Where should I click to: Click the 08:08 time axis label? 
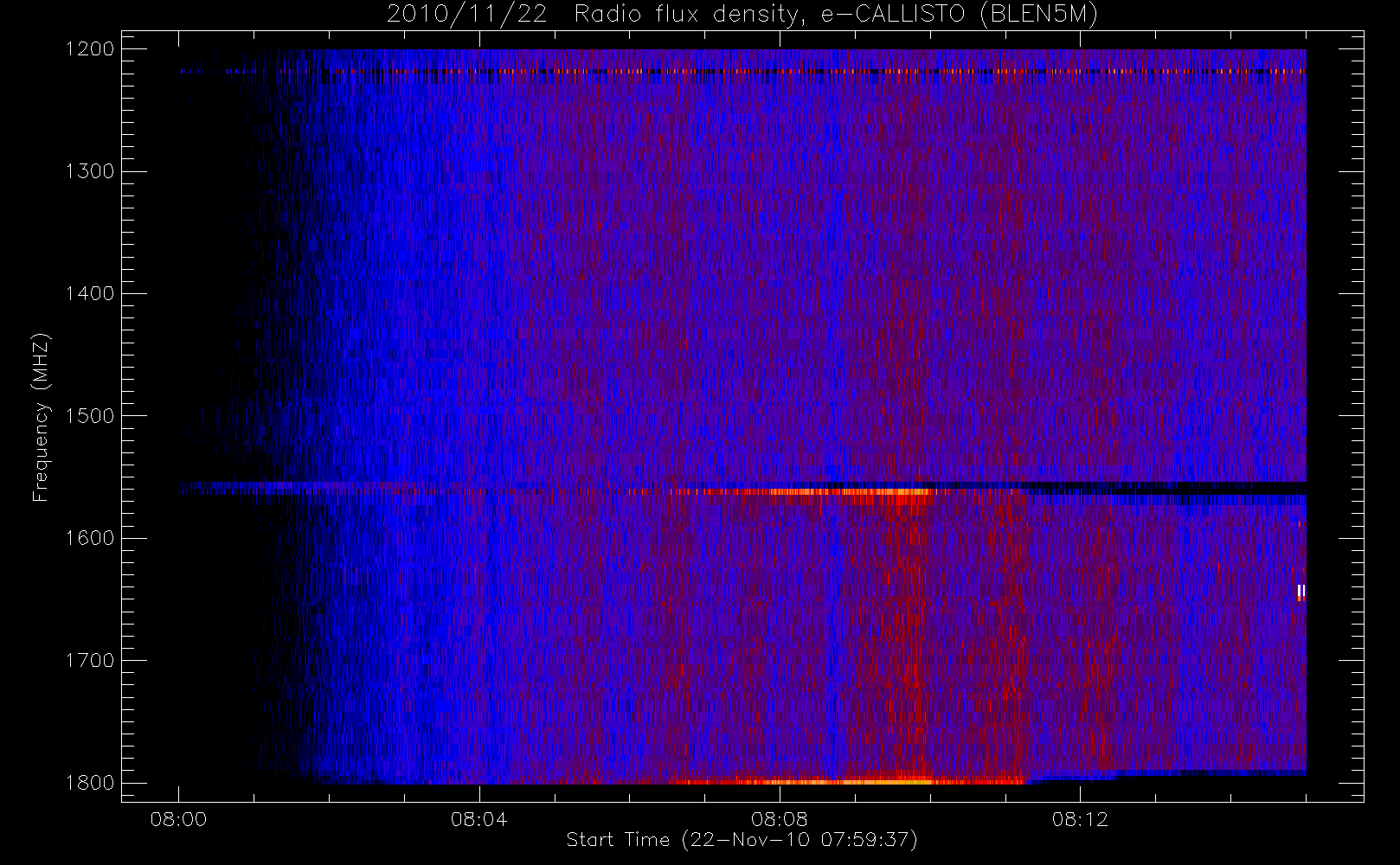point(779,819)
